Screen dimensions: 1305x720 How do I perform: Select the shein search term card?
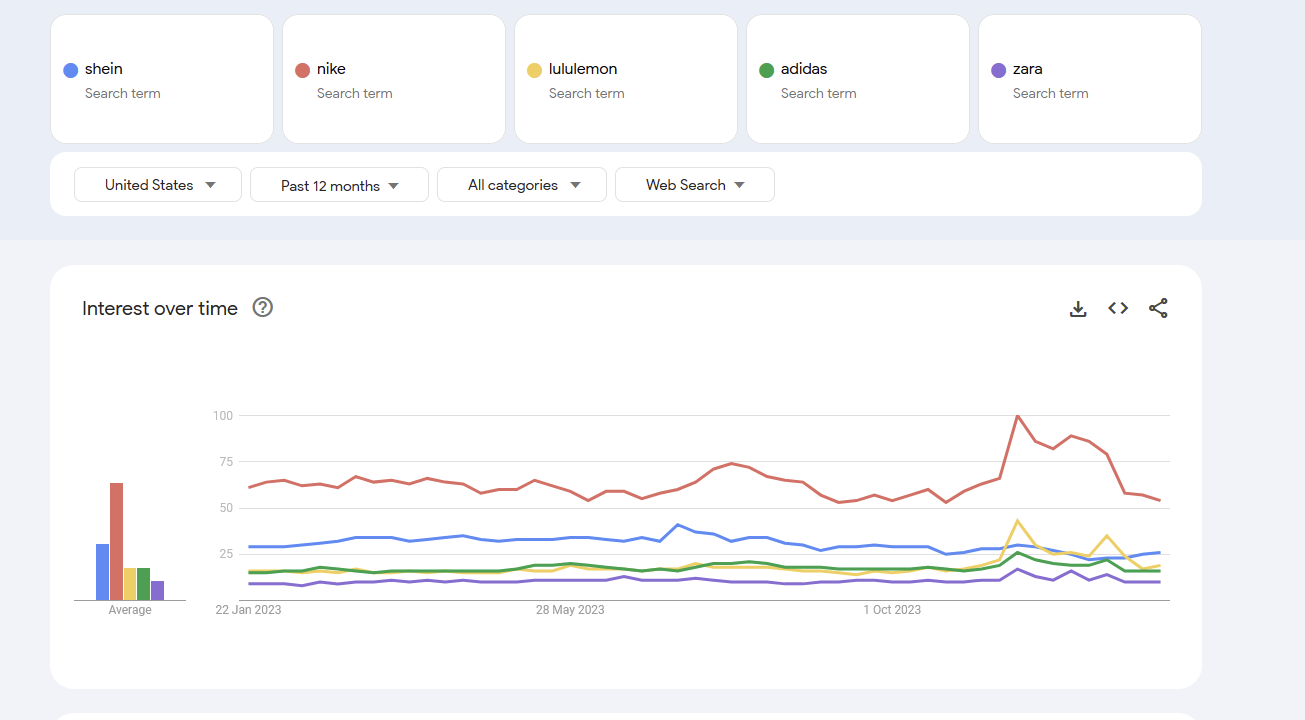[x=162, y=79]
